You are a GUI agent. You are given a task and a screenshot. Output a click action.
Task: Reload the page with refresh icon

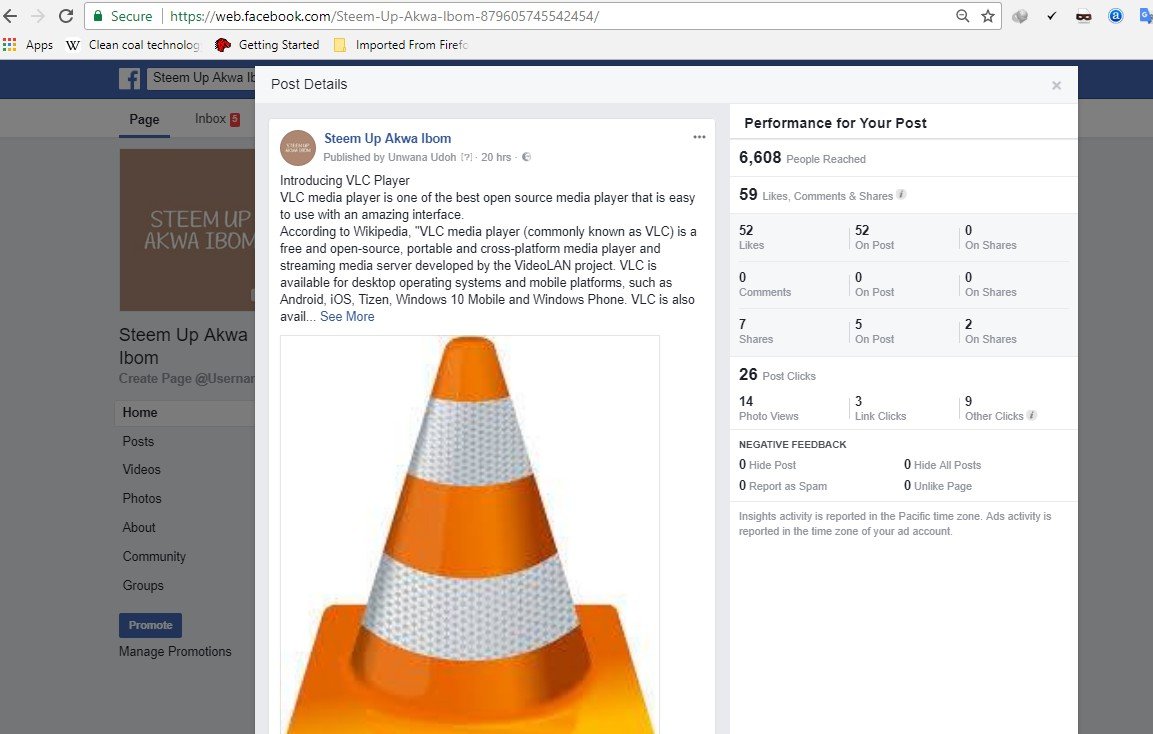(65, 15)
